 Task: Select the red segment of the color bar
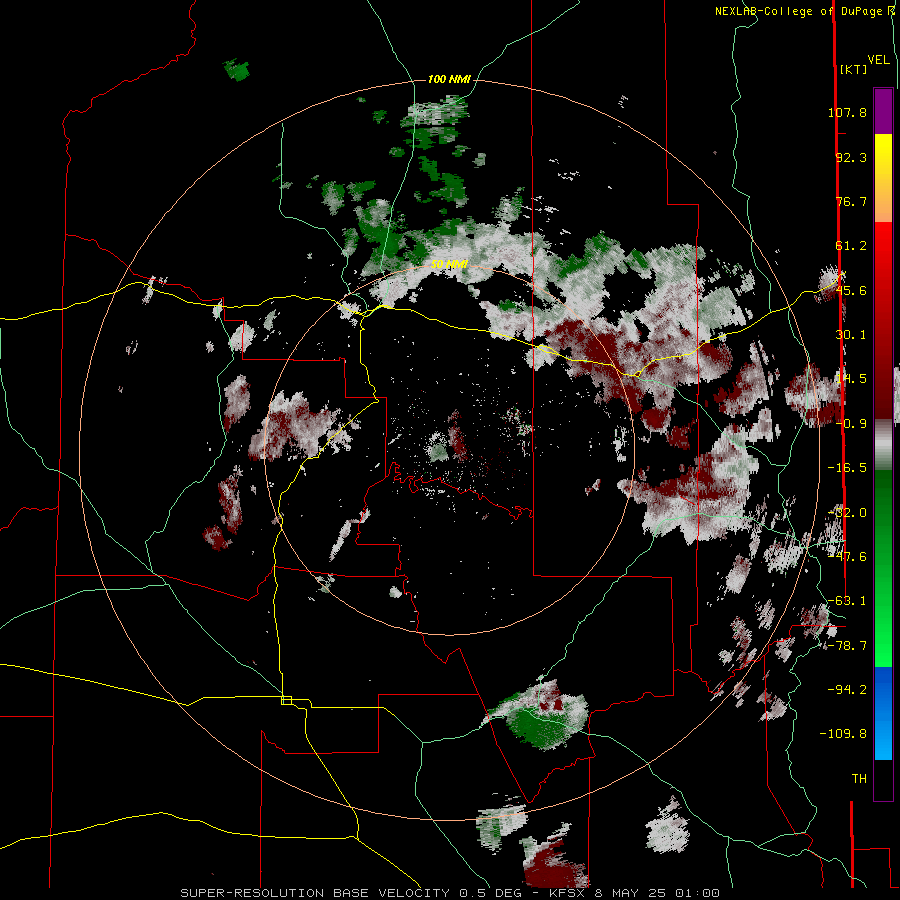(x=883, y=320)
